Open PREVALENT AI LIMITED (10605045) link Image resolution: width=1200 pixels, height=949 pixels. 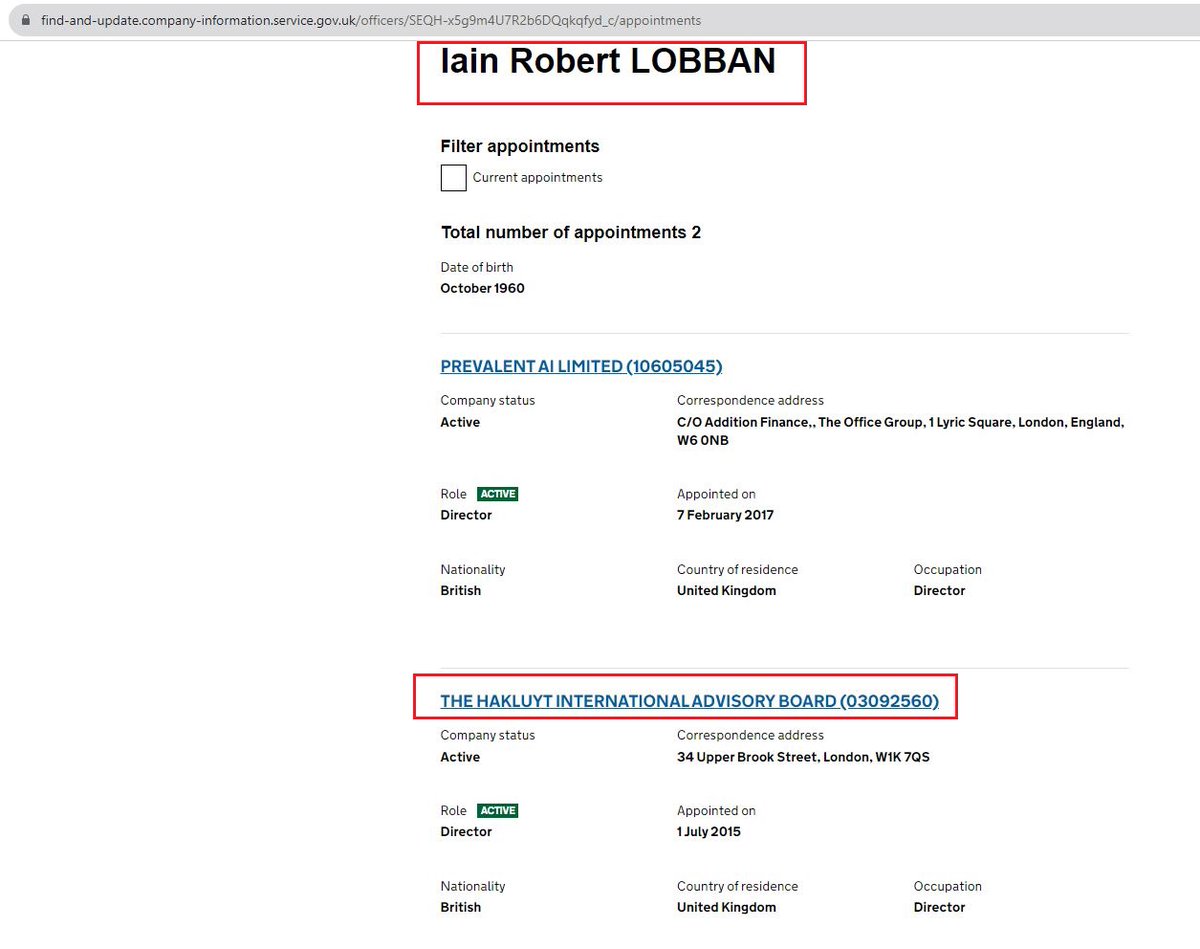[x=581, y=366]
